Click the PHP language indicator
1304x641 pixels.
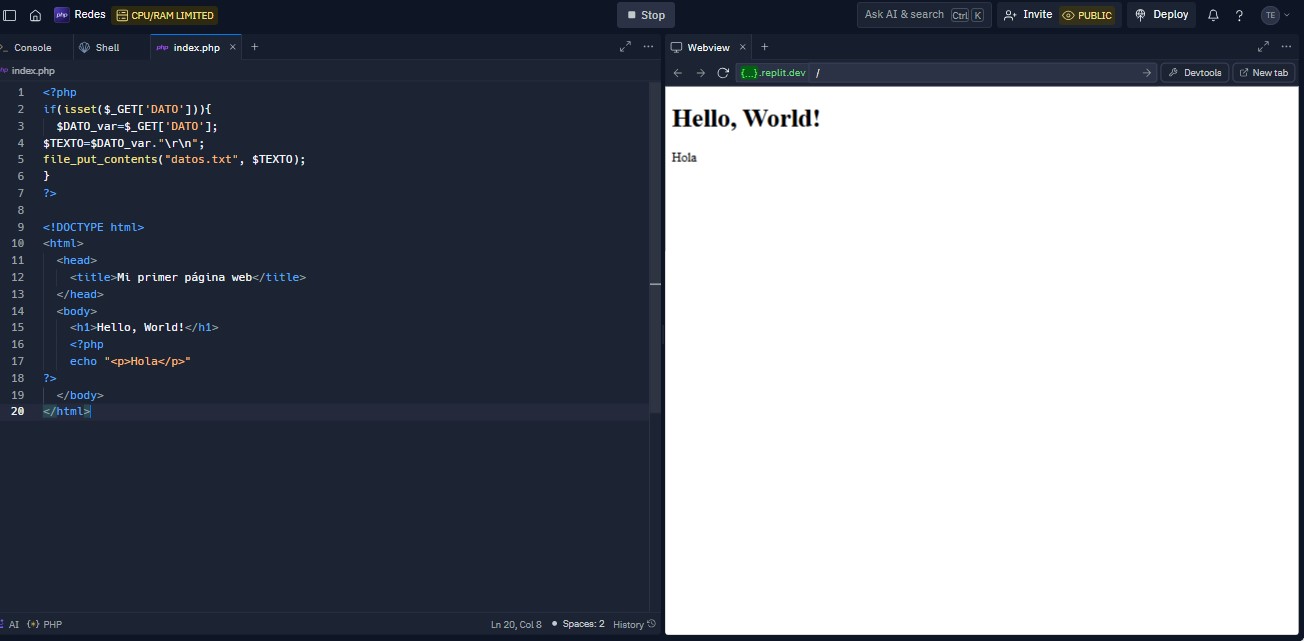(x=45, y=624)
